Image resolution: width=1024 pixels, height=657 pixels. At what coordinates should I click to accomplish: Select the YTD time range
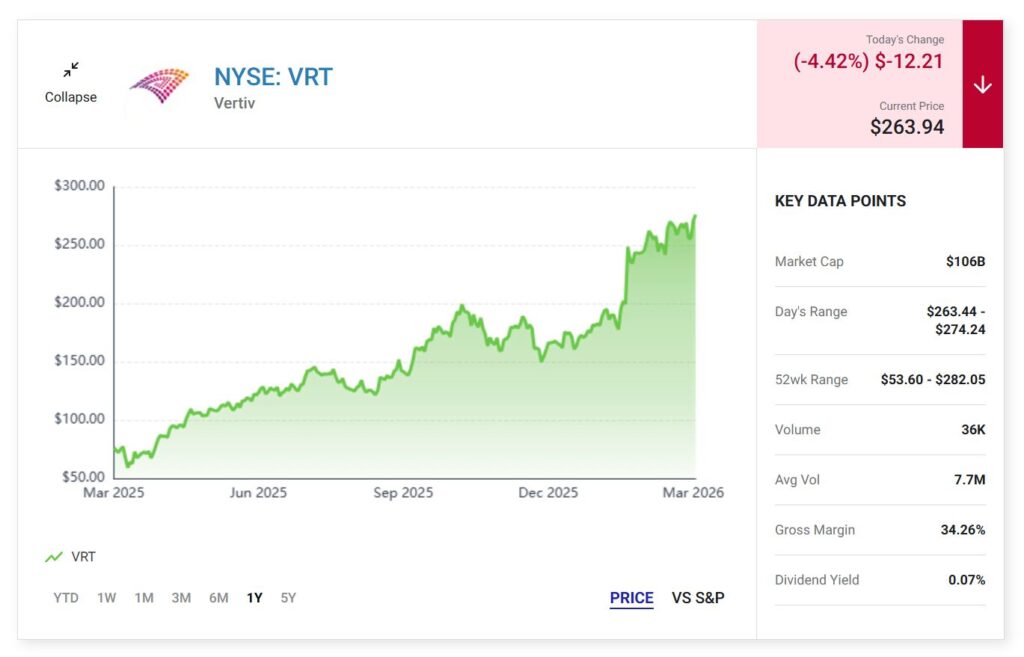click(66, 598)
